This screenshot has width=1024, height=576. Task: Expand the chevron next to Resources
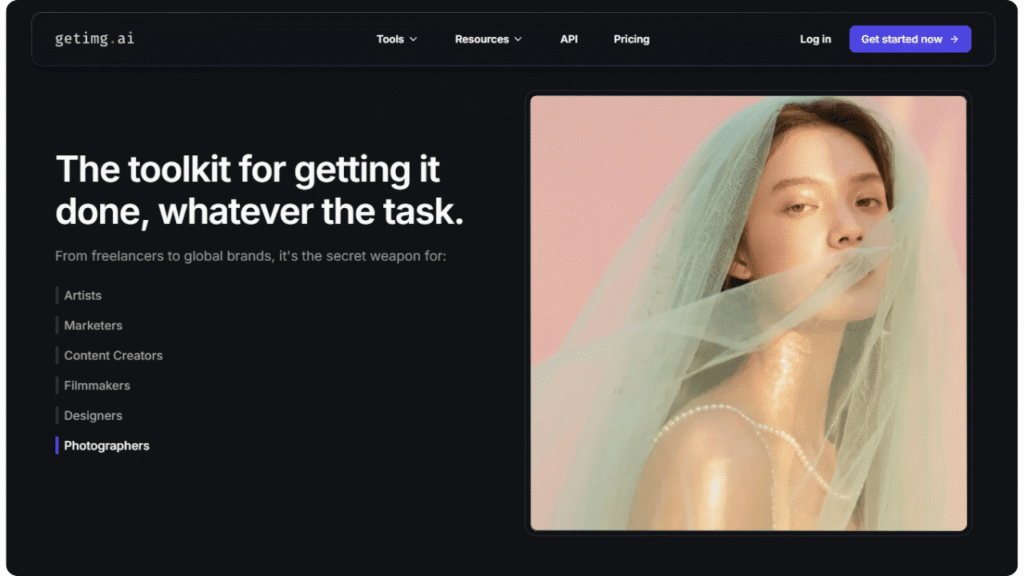pos(518,40)
